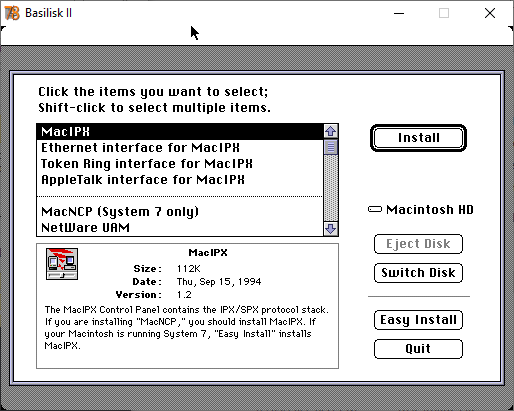This screenshot has height=411, width=514.
Task: Click the list scrollbar down arrow
Action: coord(331,229)
